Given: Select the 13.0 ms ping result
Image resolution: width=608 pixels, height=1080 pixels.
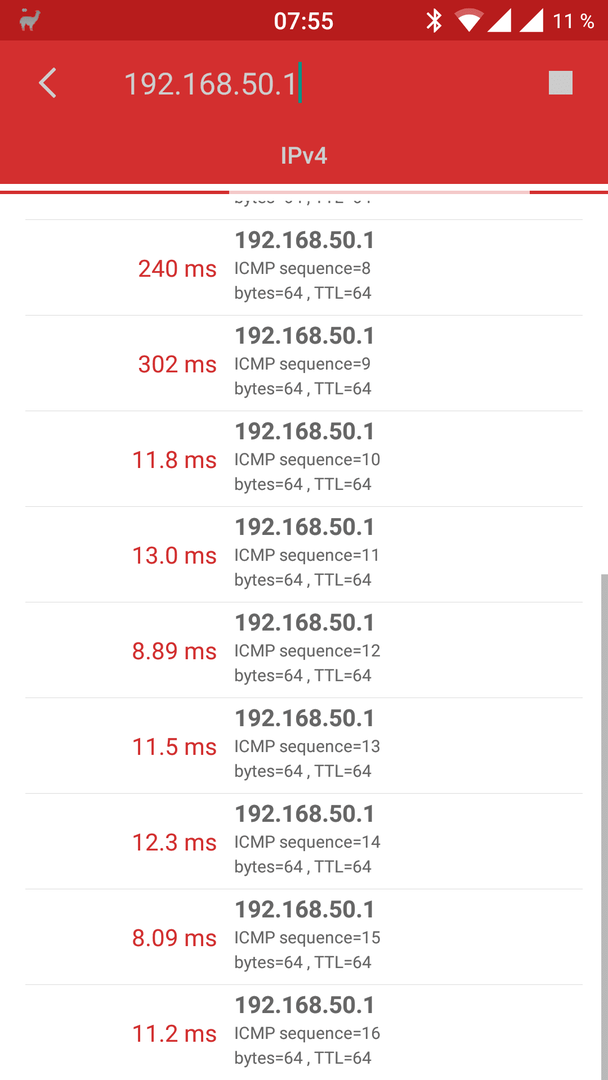Looking at the screenshot, I should (174, 555).
